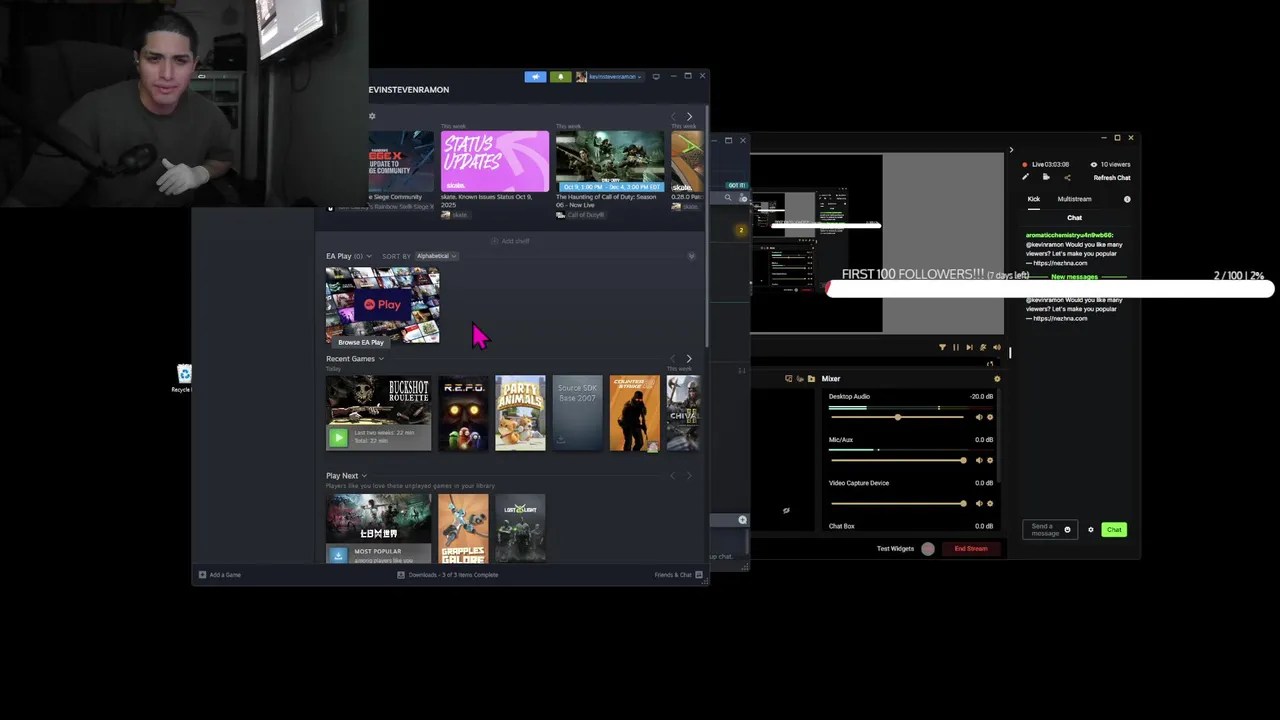Click the Add a Game plus icon

click(202, 575)
